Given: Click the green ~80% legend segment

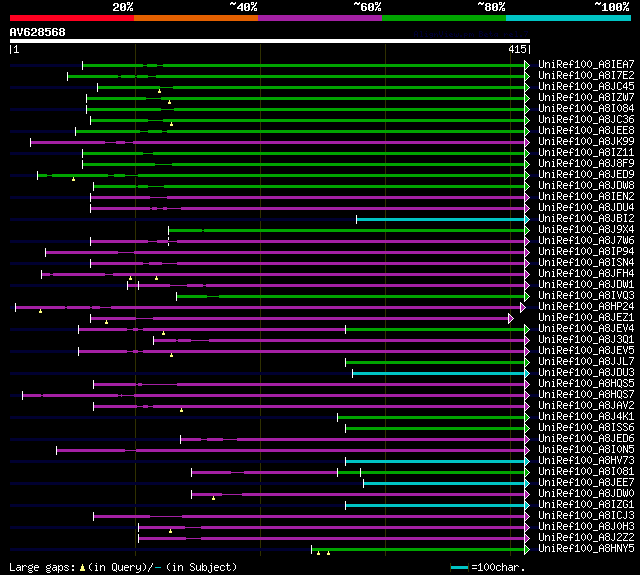Looking at the screenshot, I should coord(444,18).
